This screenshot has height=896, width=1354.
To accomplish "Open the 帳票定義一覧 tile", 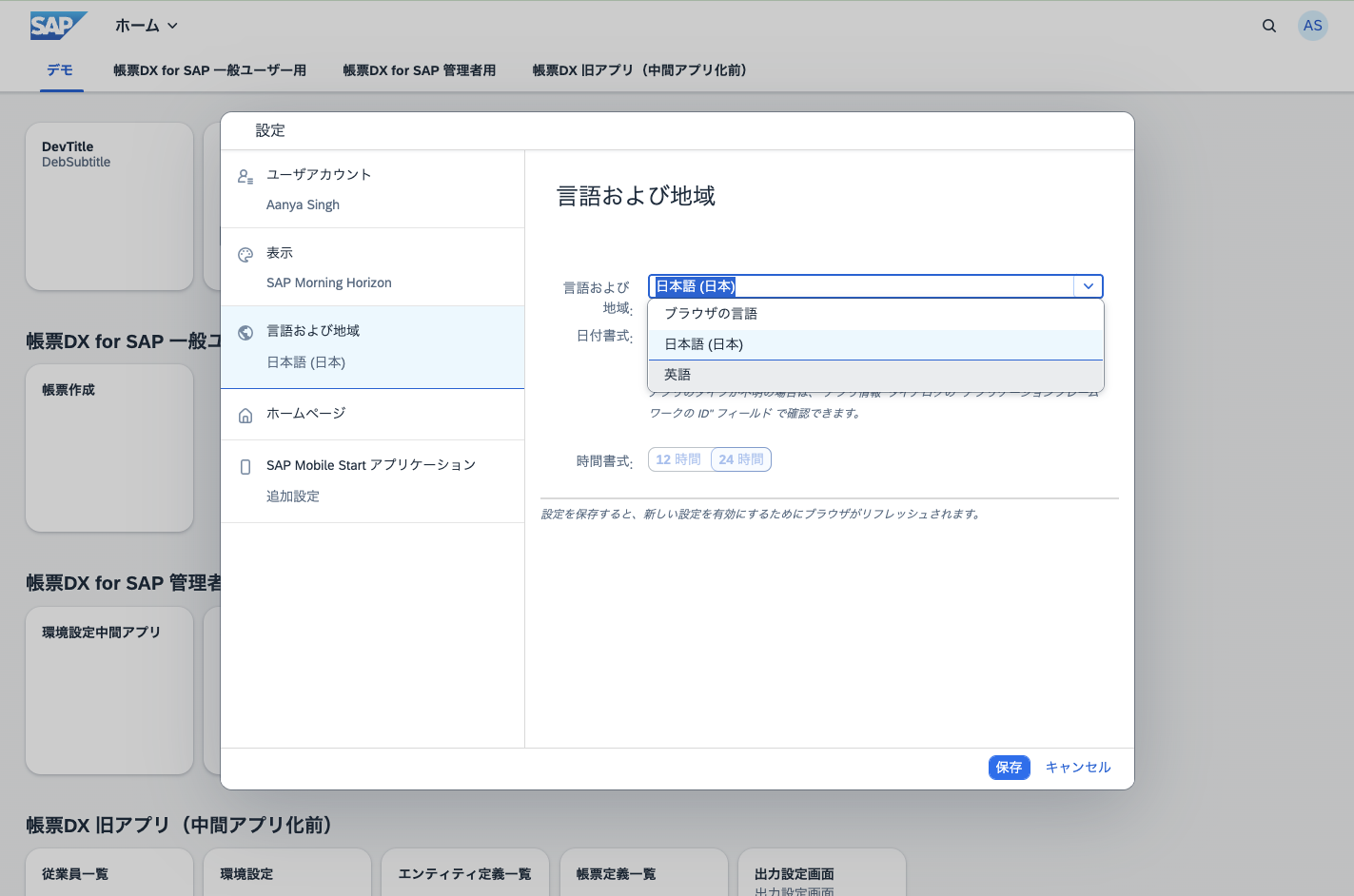I will point(644,872).
